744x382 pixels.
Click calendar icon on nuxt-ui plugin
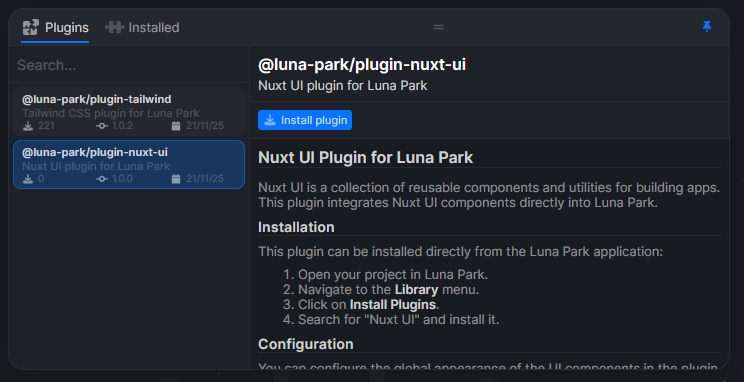[176, 178]
